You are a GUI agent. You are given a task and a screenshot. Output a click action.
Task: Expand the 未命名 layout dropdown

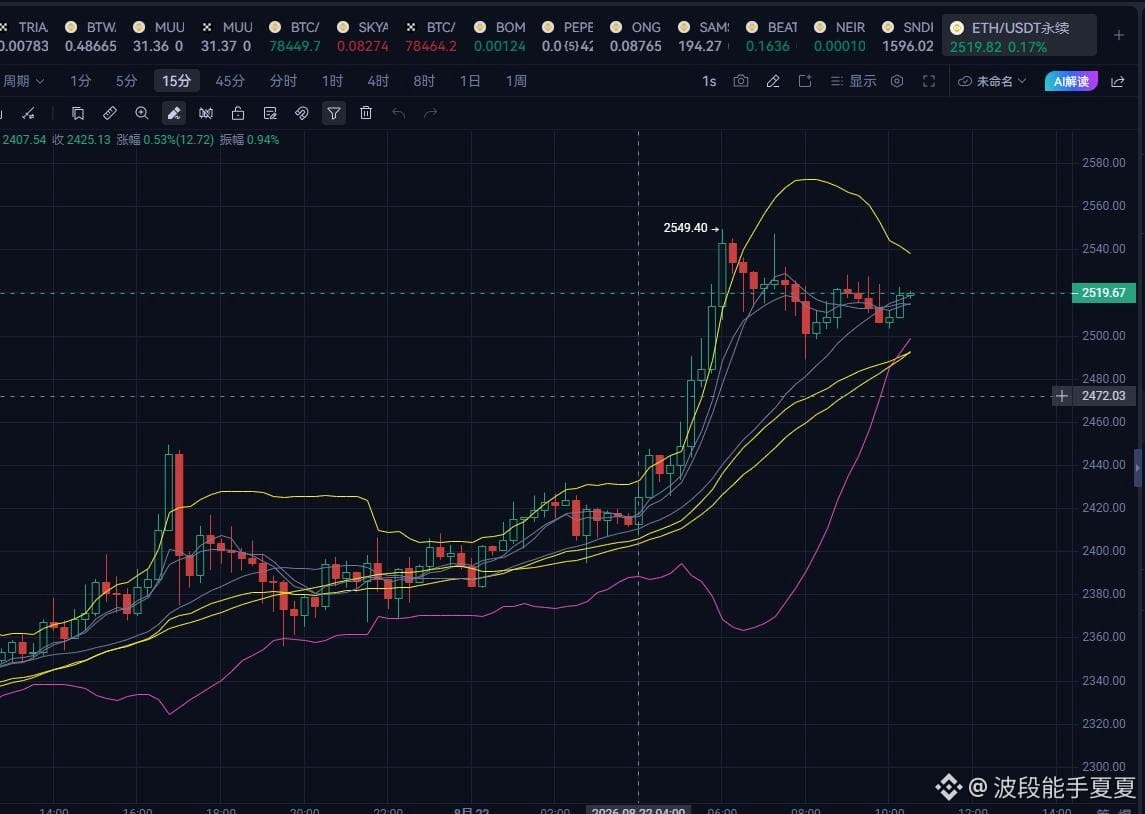[992, 81]
